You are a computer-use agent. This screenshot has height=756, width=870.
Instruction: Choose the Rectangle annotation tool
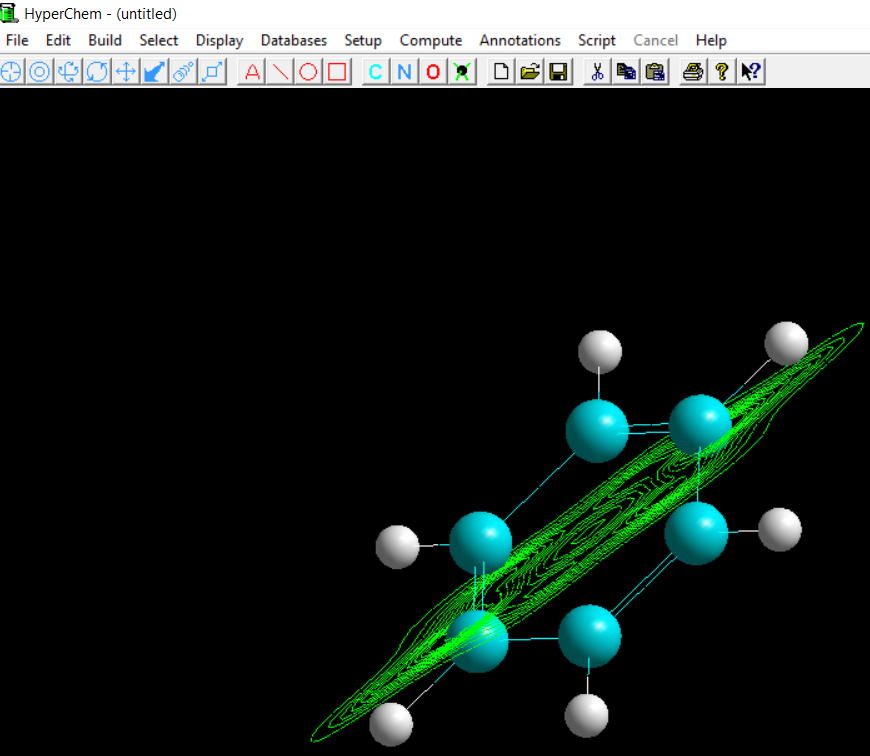(337, 72)
